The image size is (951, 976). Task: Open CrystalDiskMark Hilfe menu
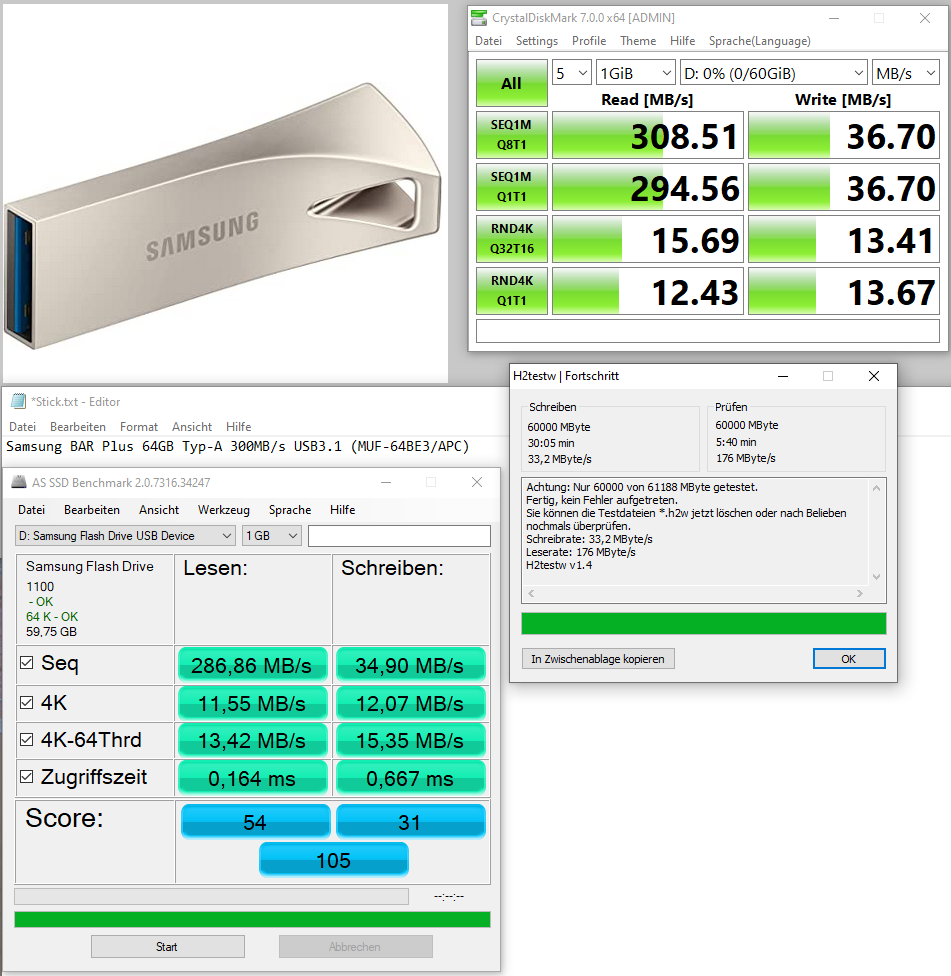coord(682,41)
